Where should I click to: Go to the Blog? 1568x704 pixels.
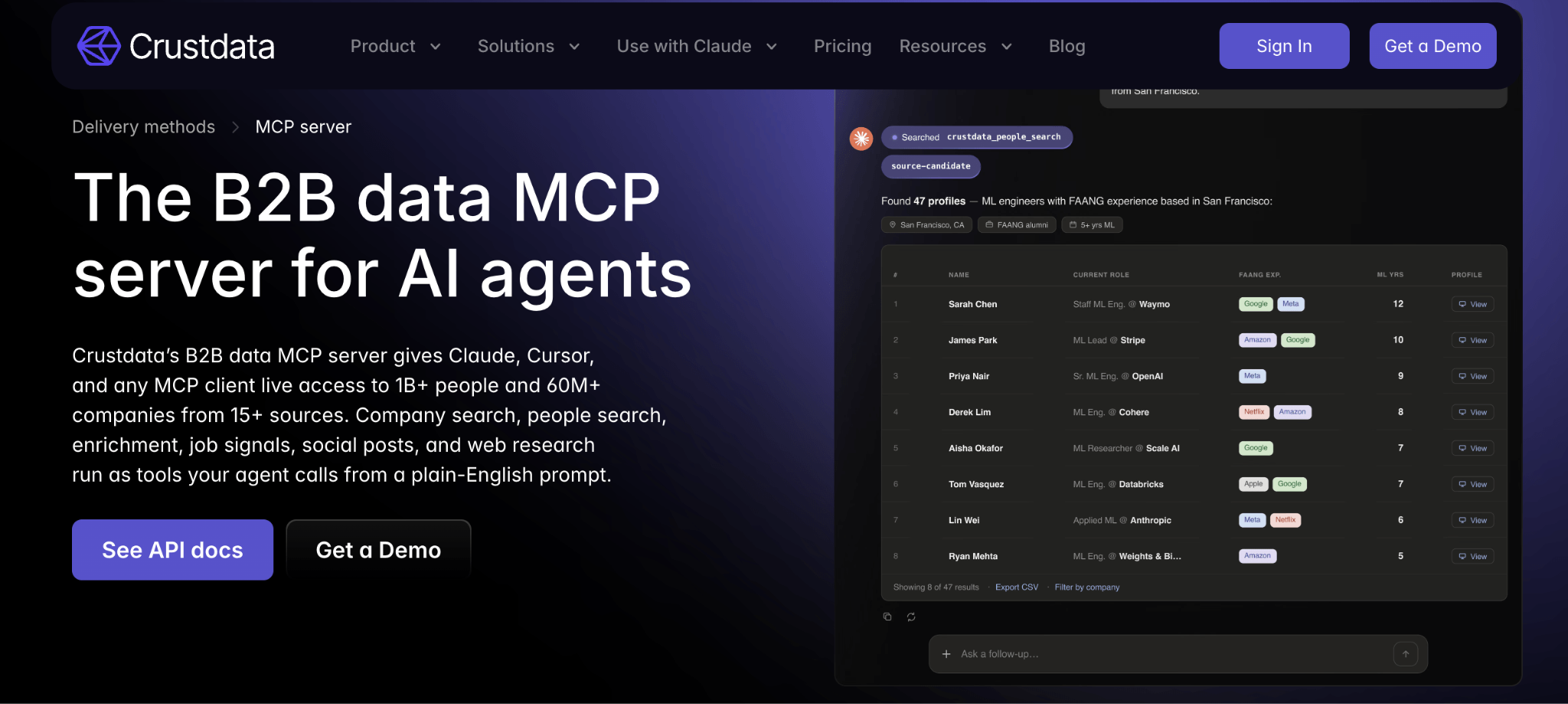[1067, 47]
